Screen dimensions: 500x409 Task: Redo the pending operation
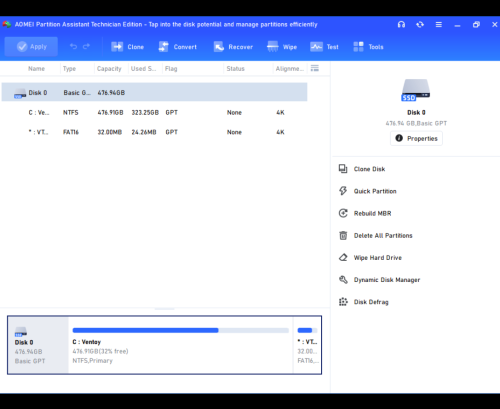click(86, 47)
